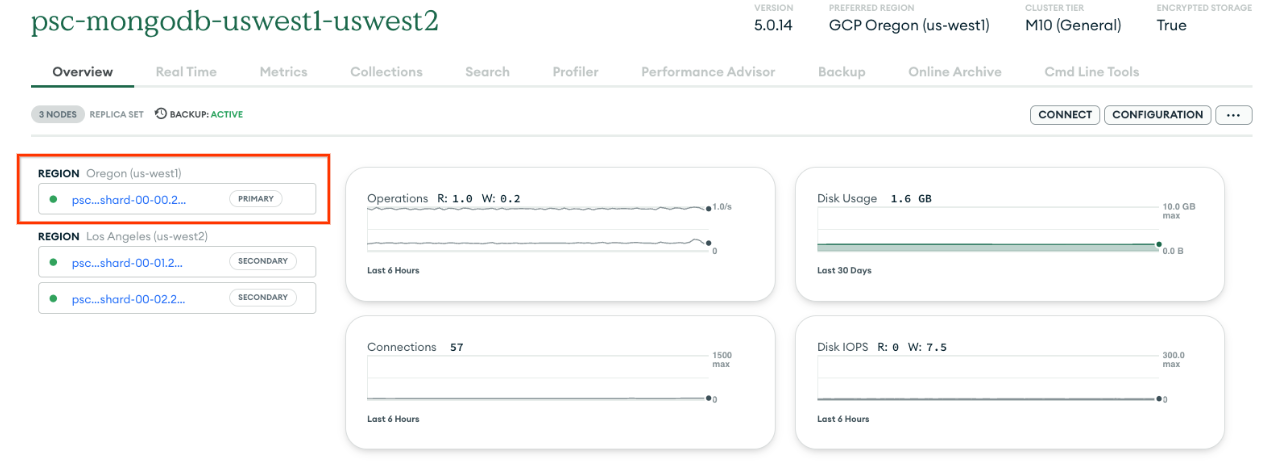Open the psc...shard-00-01 node link
The height and width of the screenshot is (467, 1267).
click(x=129, y=262)
